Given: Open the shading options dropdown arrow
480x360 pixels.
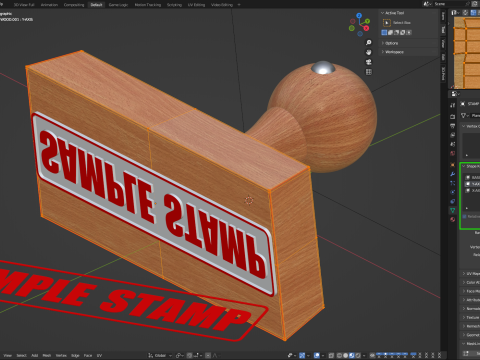Looking at the screenshot, I should [364, 355].
